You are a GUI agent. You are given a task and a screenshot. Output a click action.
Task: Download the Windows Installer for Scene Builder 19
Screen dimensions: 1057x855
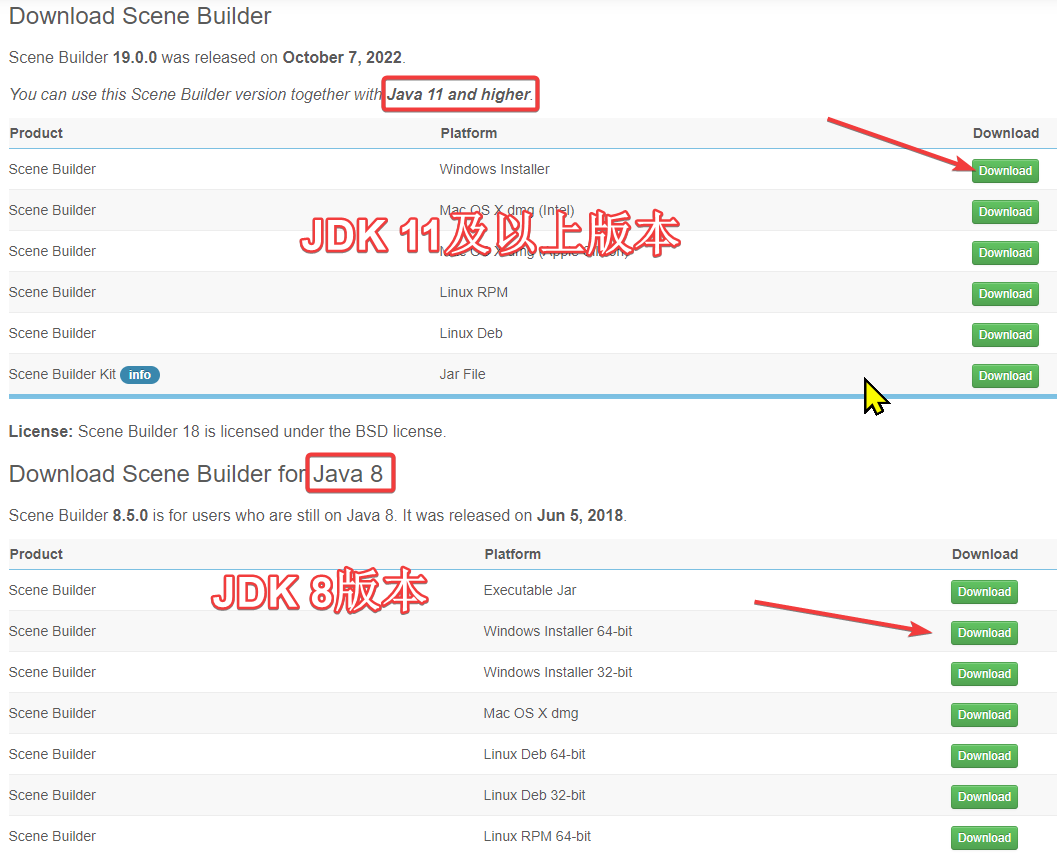pyautogui.click(x=1004, y=170)
